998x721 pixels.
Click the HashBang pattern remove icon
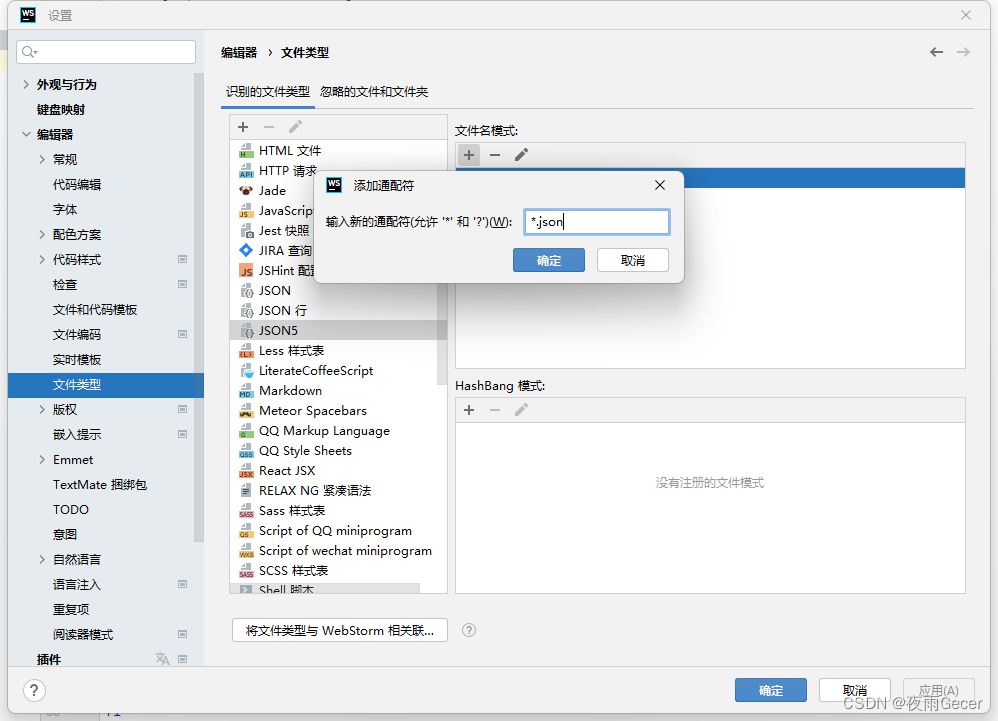point(495,410)
